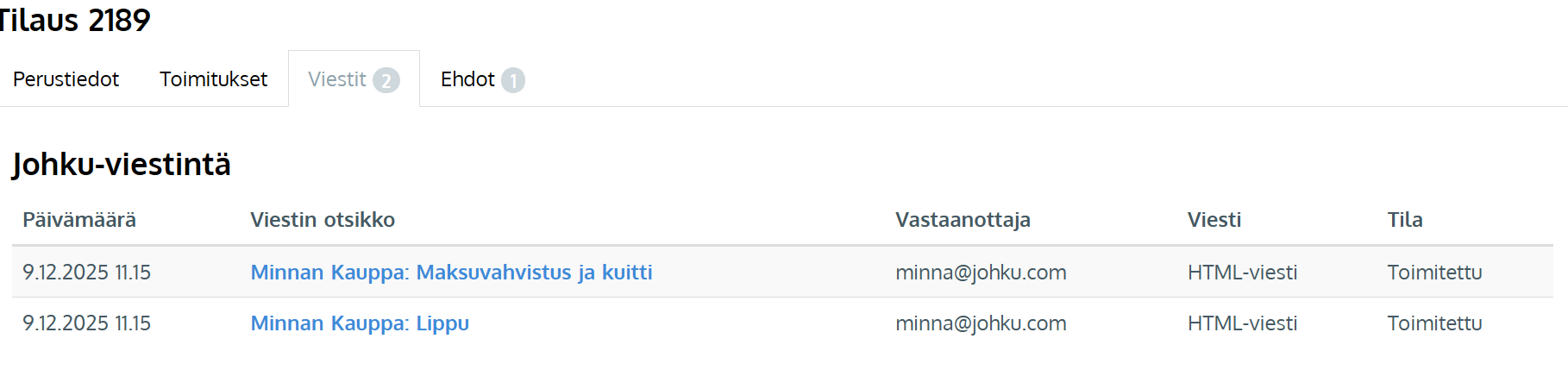1568x370 pixels.
Task: Click the date in the Lippu row
Action: pyautogui.click(x=86, y=323)
